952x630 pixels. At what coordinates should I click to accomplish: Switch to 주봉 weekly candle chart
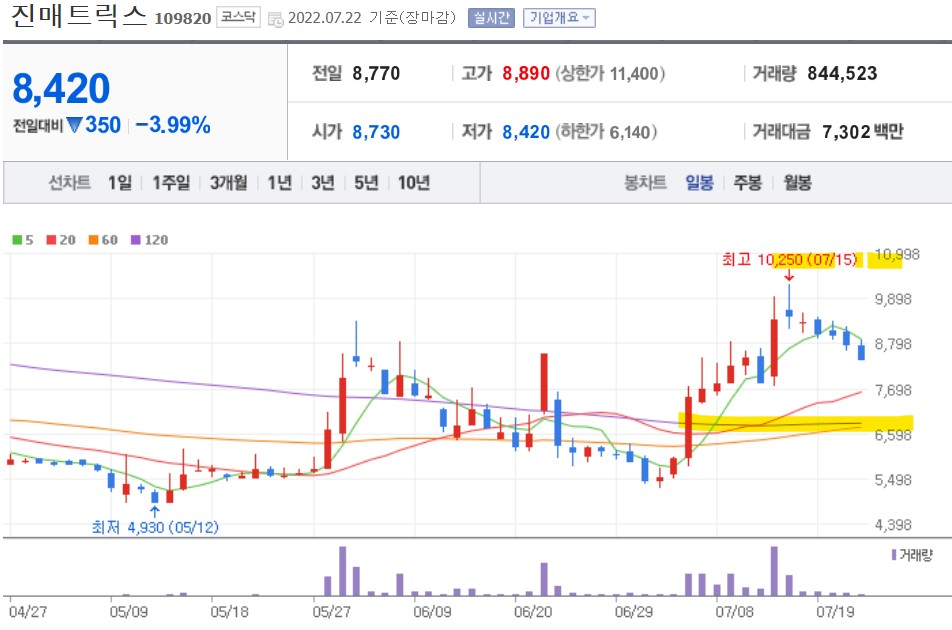tap(747, 182)
